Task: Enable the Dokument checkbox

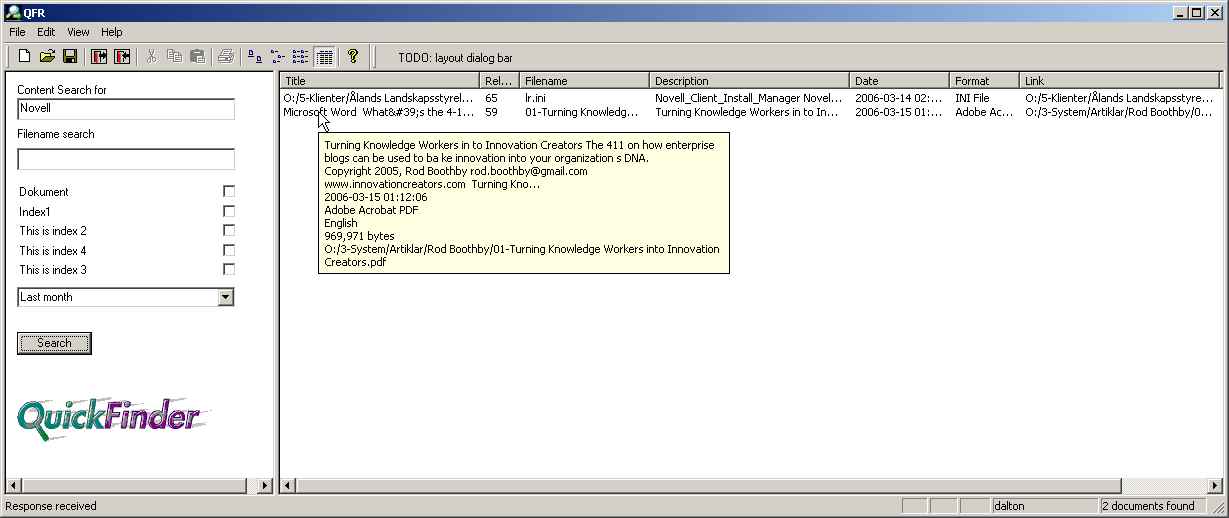Action: point(229,192)
